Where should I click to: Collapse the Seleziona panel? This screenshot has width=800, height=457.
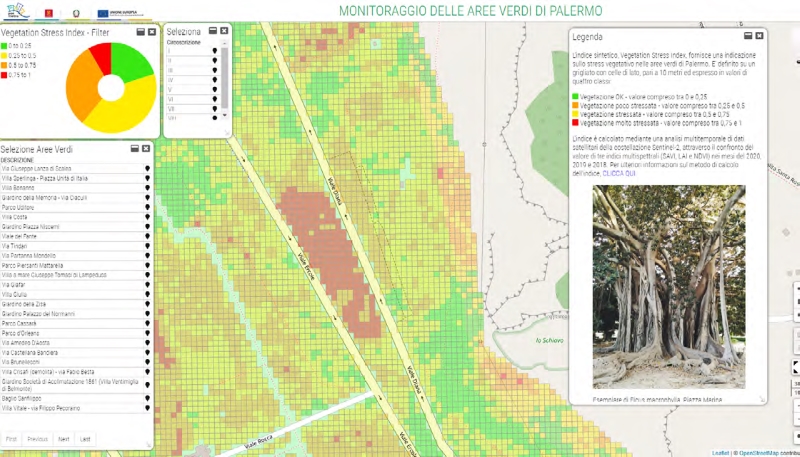213,31
